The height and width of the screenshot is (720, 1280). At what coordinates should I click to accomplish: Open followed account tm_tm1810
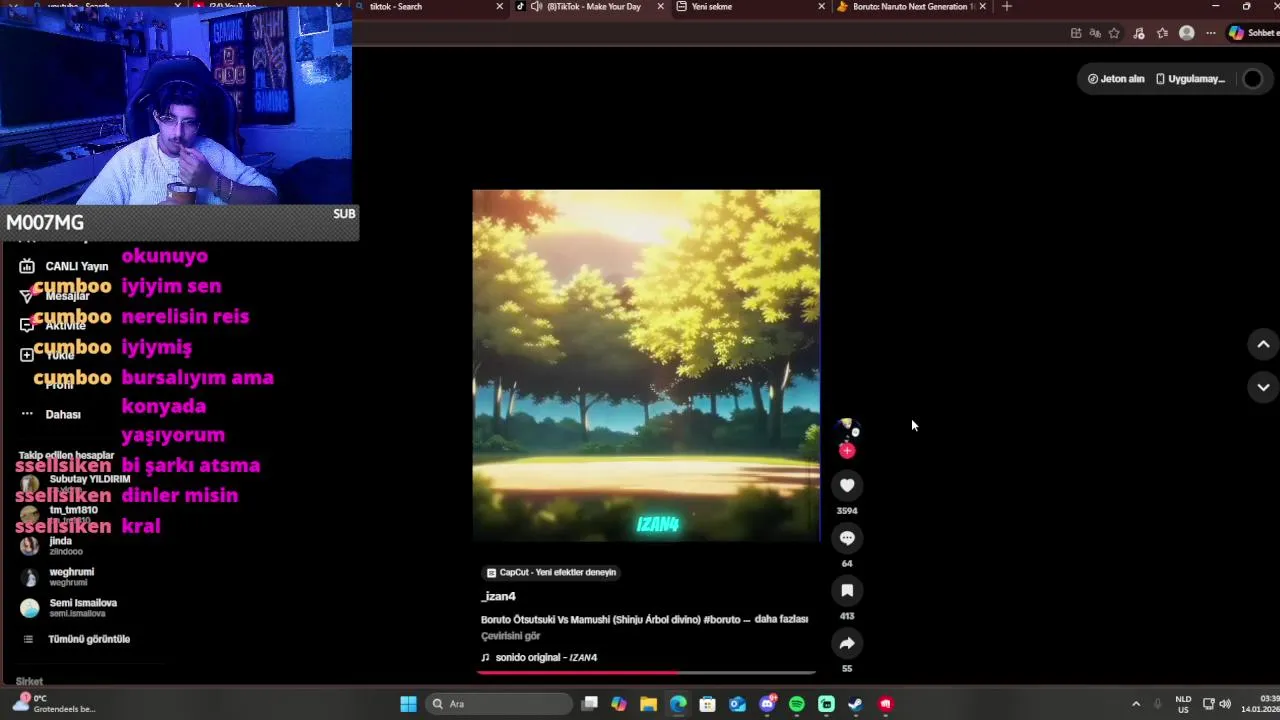59,513
